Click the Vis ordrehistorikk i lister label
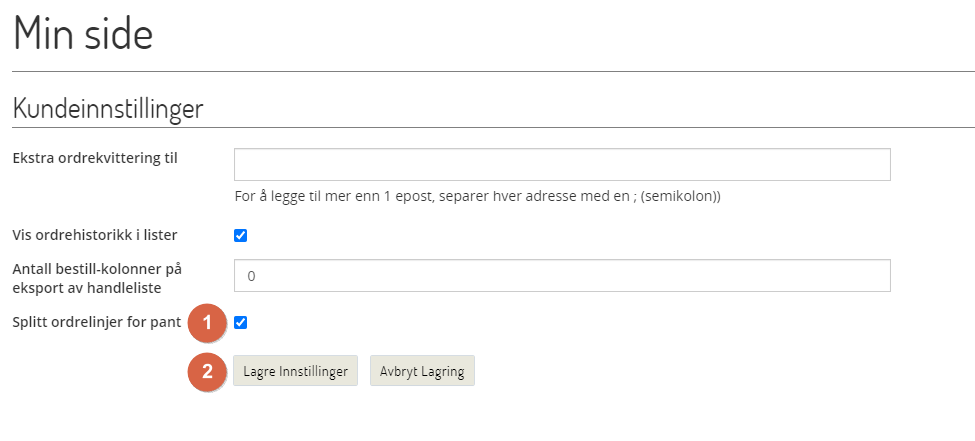 tap(94, 235)
